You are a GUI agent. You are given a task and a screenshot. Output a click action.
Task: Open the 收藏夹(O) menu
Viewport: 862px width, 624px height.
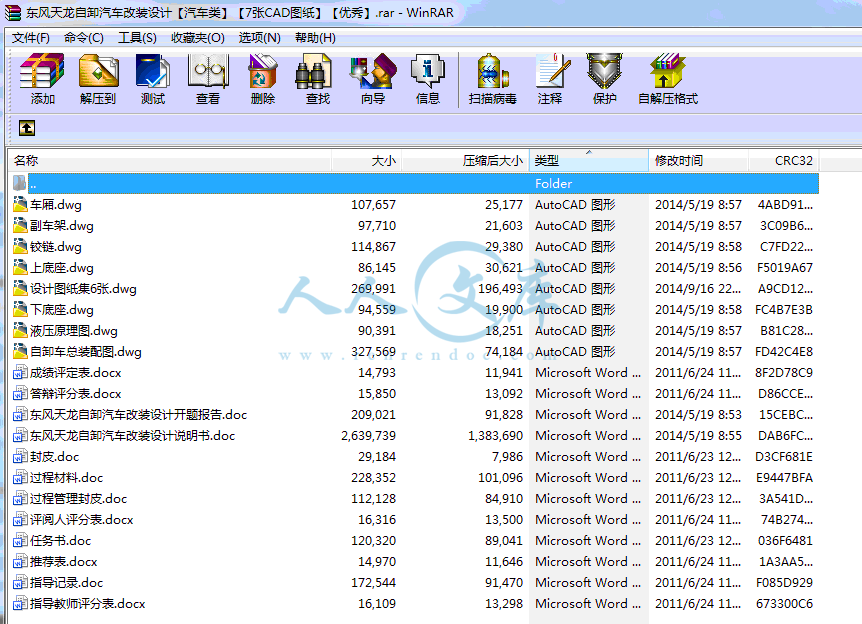tap(198, 38)
